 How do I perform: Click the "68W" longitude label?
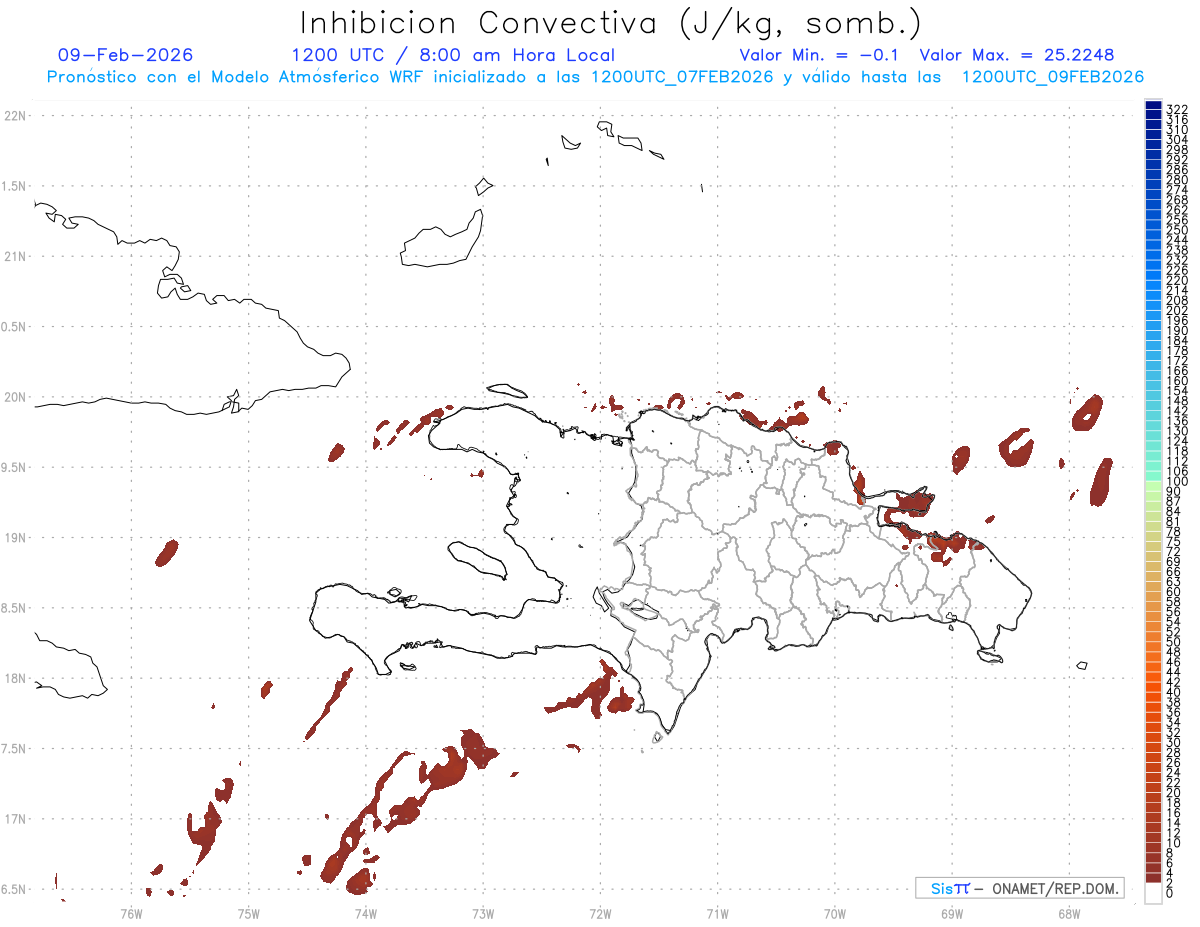[x=1068, y=913]
